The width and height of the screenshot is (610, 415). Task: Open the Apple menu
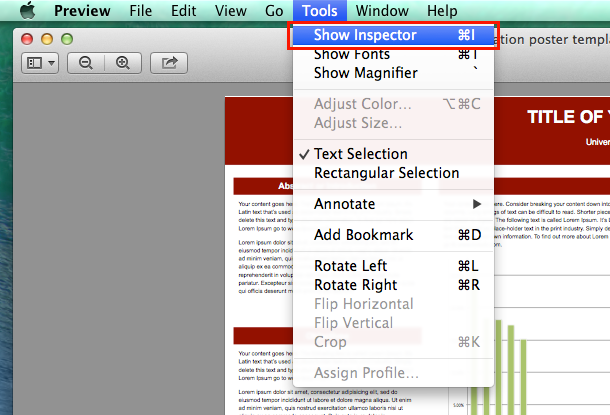click(x=27, y=11)
